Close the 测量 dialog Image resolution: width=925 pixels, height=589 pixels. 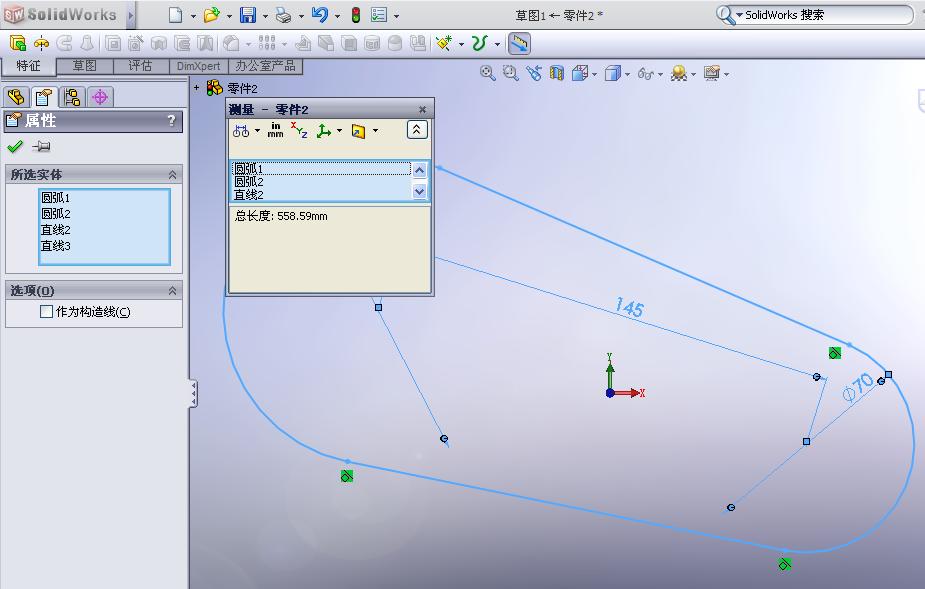click(422, 109)
